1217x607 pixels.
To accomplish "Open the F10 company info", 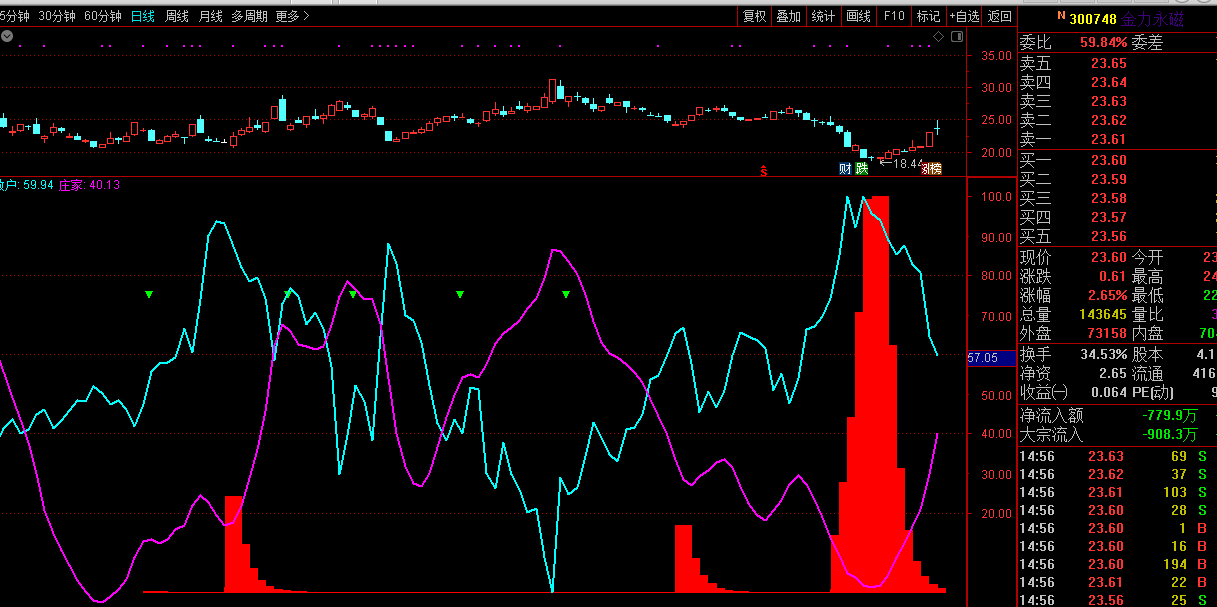I will (893, 16).
